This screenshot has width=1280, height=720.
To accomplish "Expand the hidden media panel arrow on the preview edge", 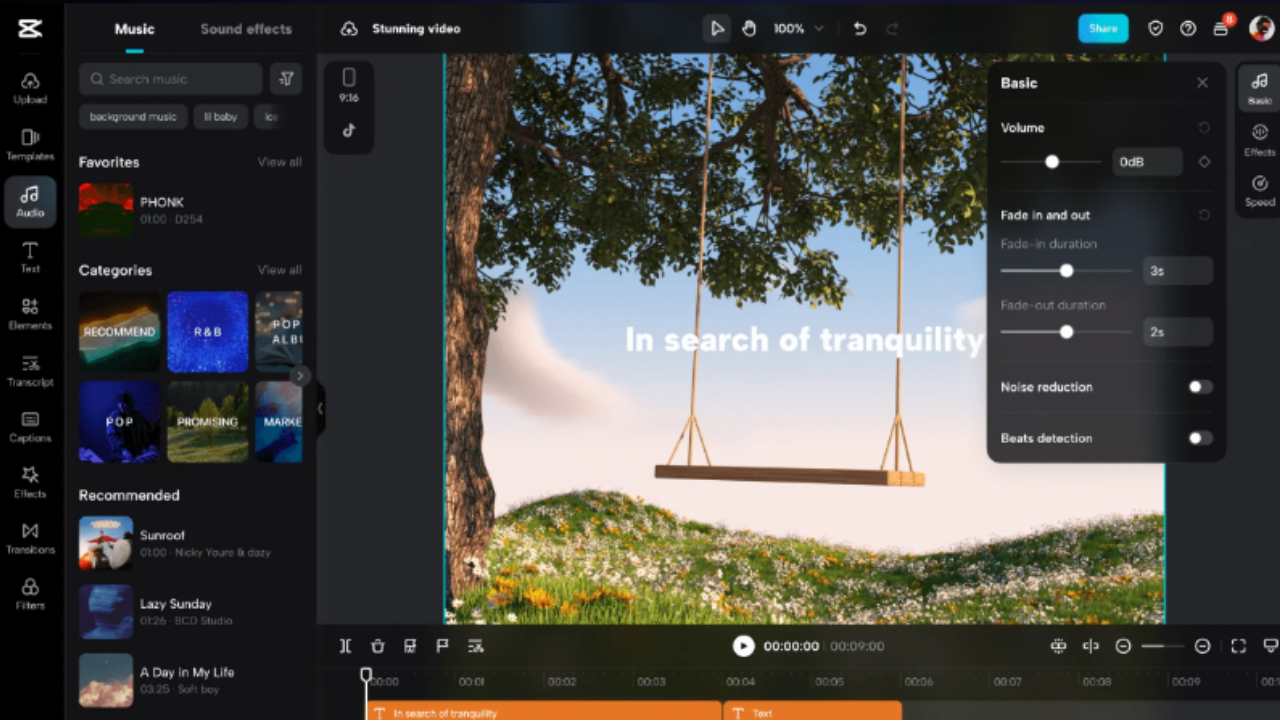I will [320, 408].
